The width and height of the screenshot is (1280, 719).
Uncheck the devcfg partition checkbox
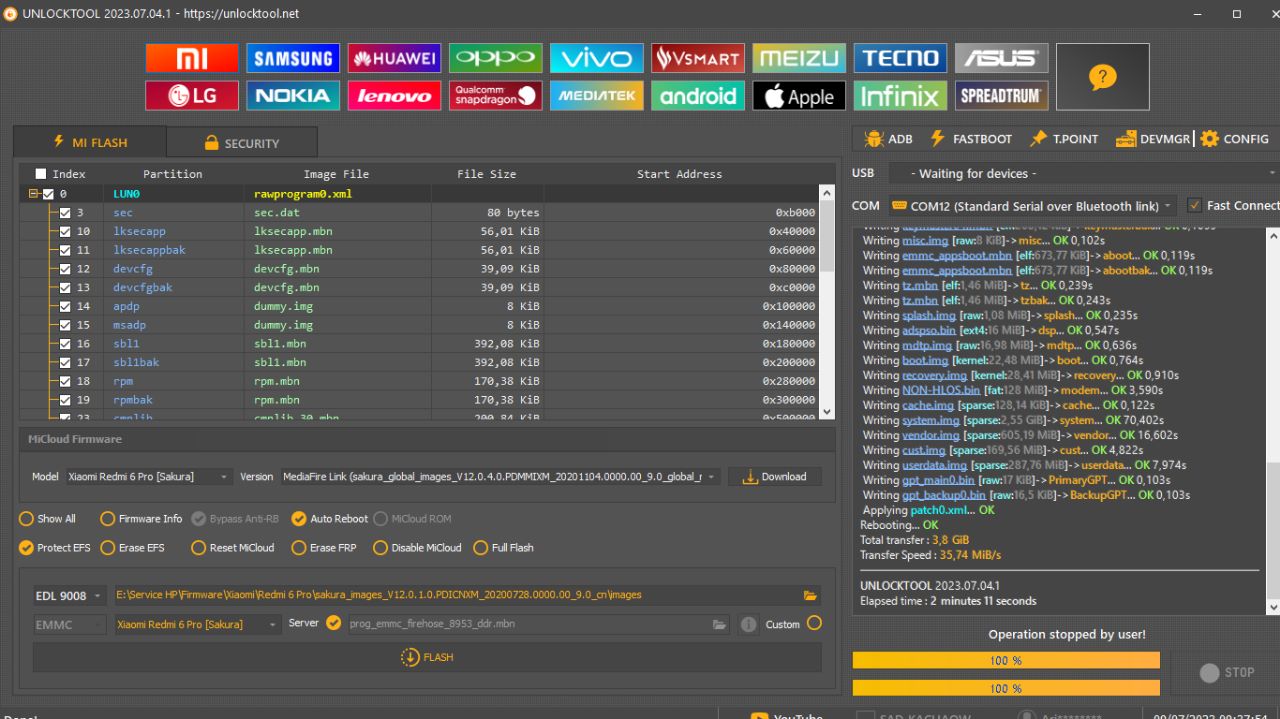point(65,269)
